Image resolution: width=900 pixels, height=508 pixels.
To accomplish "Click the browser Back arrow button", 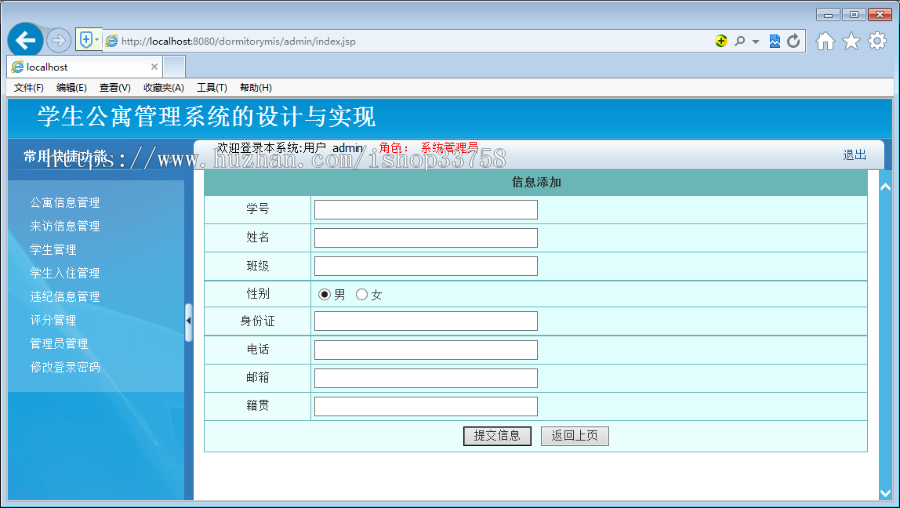I will 25,40.
